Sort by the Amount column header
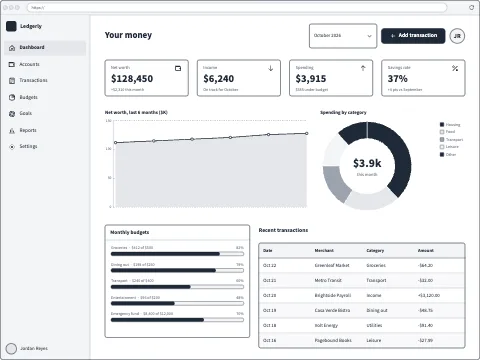This screenshot has height=360, width=480. [x=426, y=250]
